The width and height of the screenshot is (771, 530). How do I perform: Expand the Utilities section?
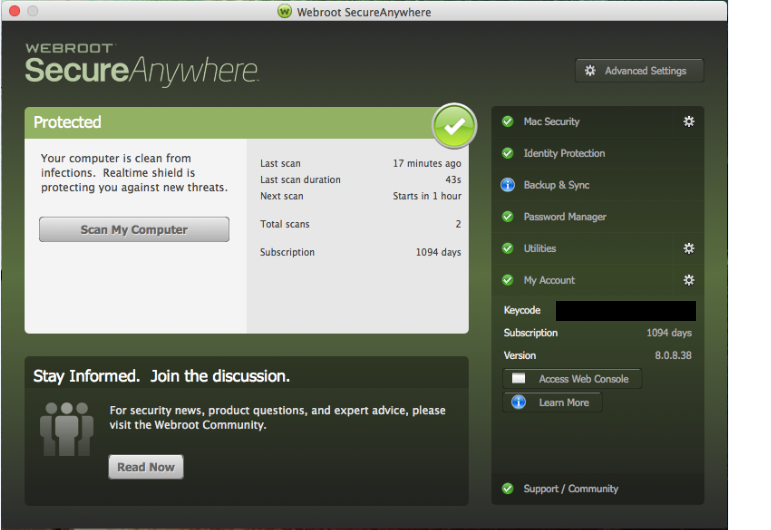point(597,248)
